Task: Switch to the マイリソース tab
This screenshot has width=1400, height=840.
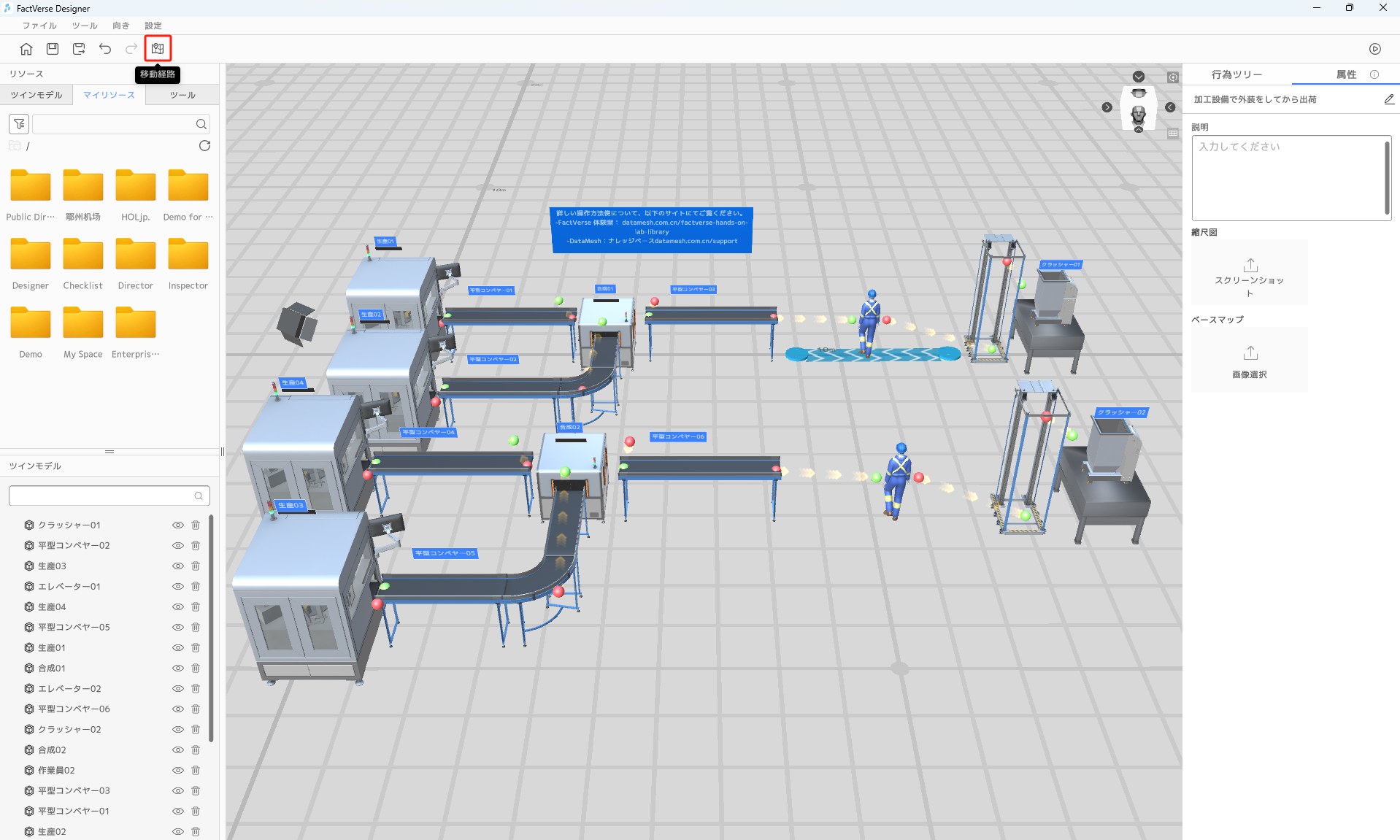Action: pos(109,95)
